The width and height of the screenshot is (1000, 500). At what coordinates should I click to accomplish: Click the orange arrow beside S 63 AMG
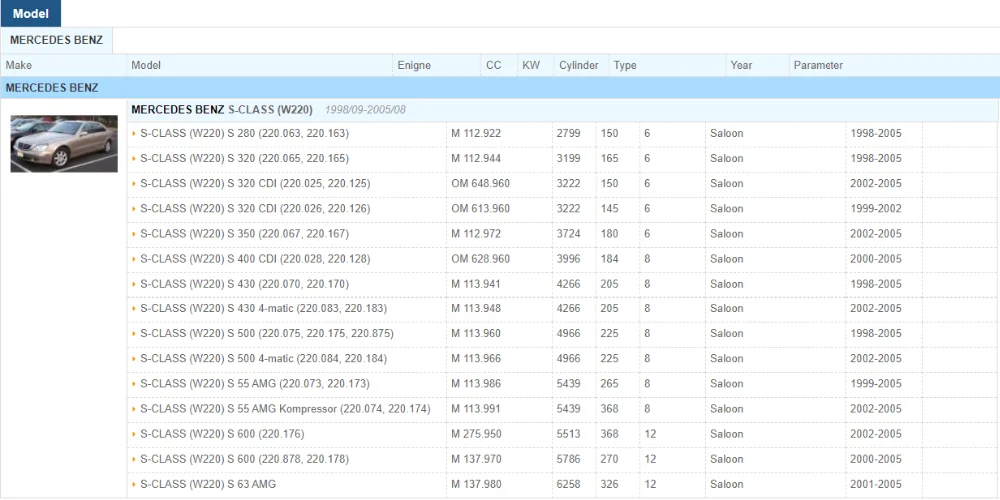click(x=134, y=485)
